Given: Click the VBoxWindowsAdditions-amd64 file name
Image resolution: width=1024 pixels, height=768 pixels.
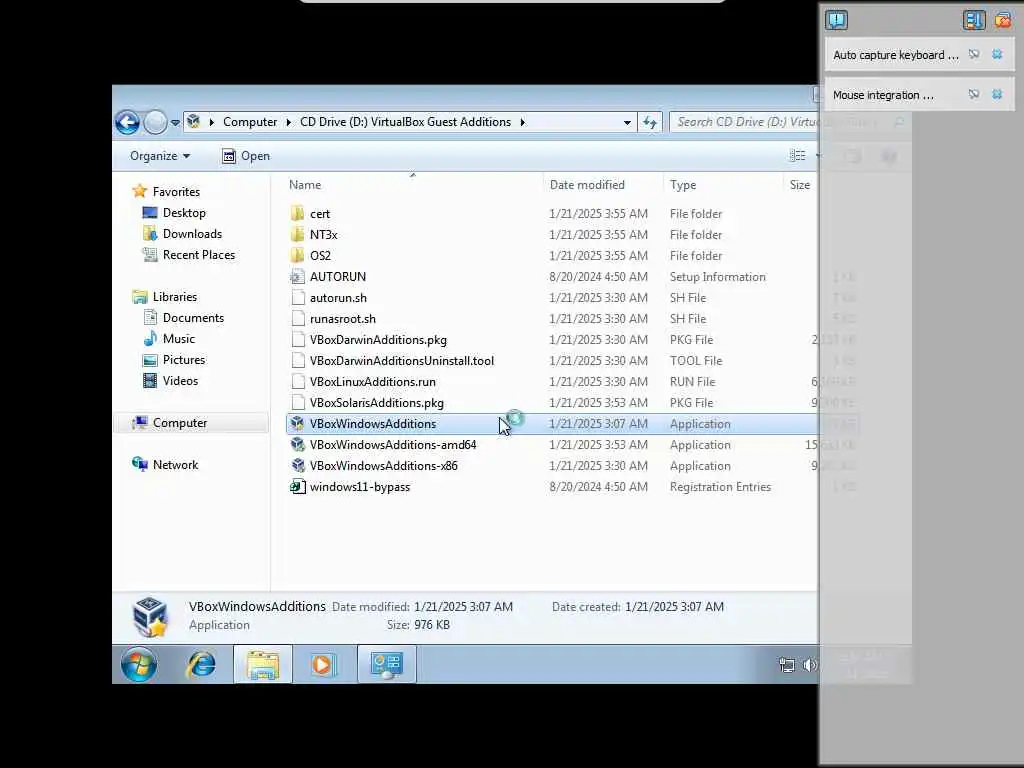Looking at the screenshot, I should pos(393,445).
